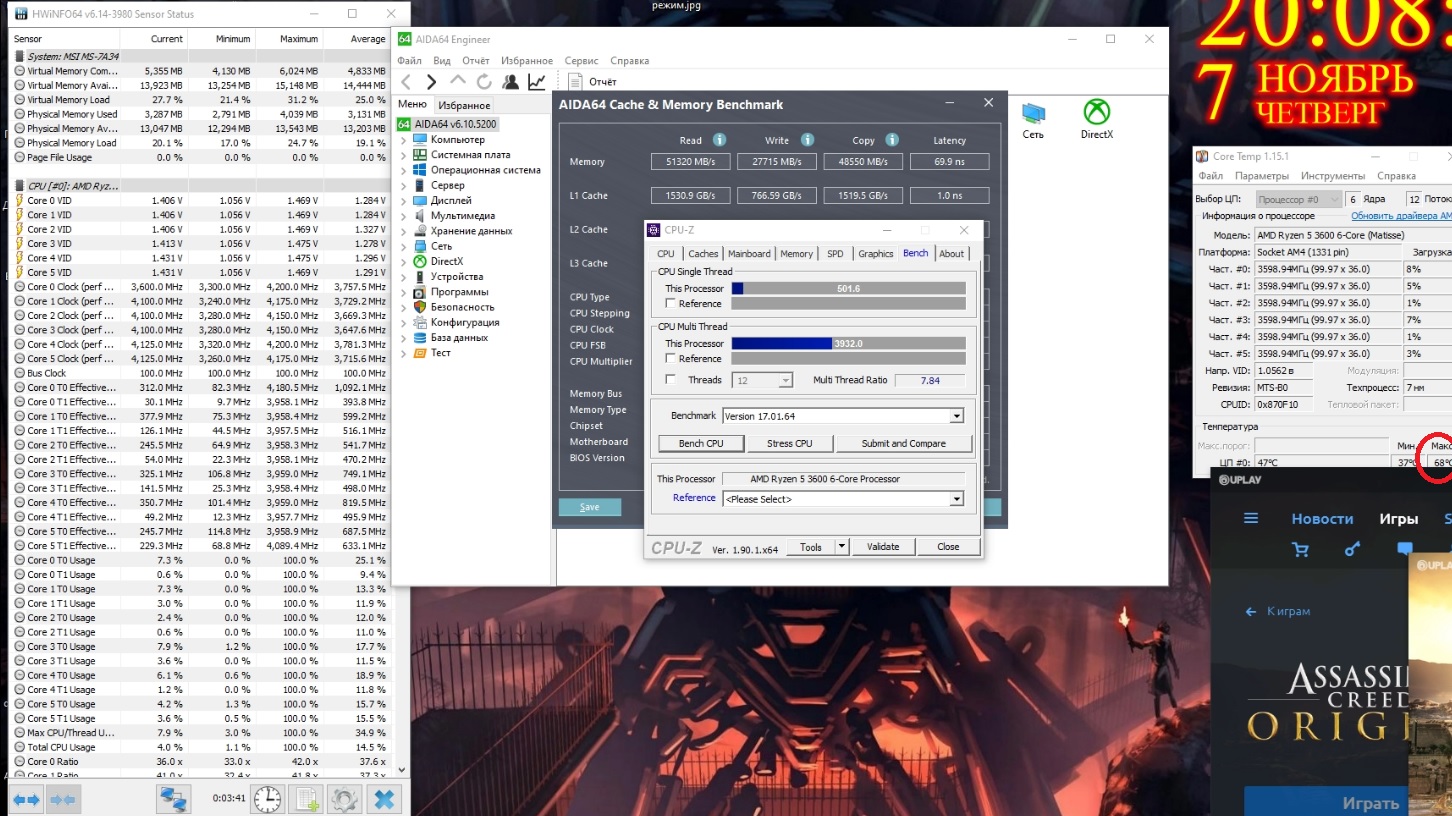Click the HWiNFO reset clock icon
1452x816 pixels.
[267, 799]
